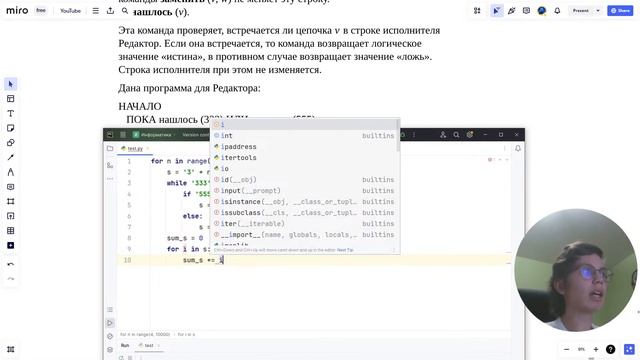Click the miro logo

(17, 11)
